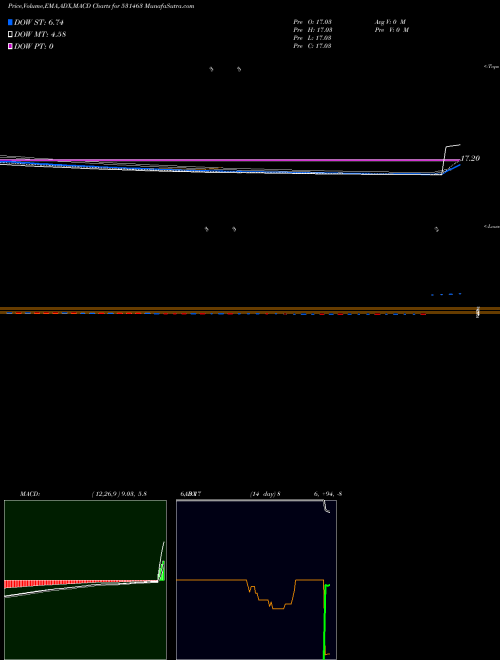The width and height of the screenshot is (500, 660).
Task: Click the magenta DOW PT legend swatch
Action: tap(10, 46)
